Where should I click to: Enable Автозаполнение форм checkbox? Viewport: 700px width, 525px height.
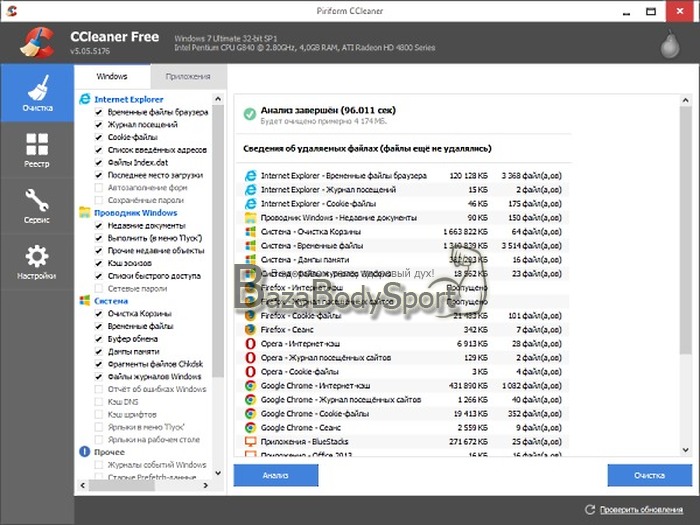pos(99,188)
